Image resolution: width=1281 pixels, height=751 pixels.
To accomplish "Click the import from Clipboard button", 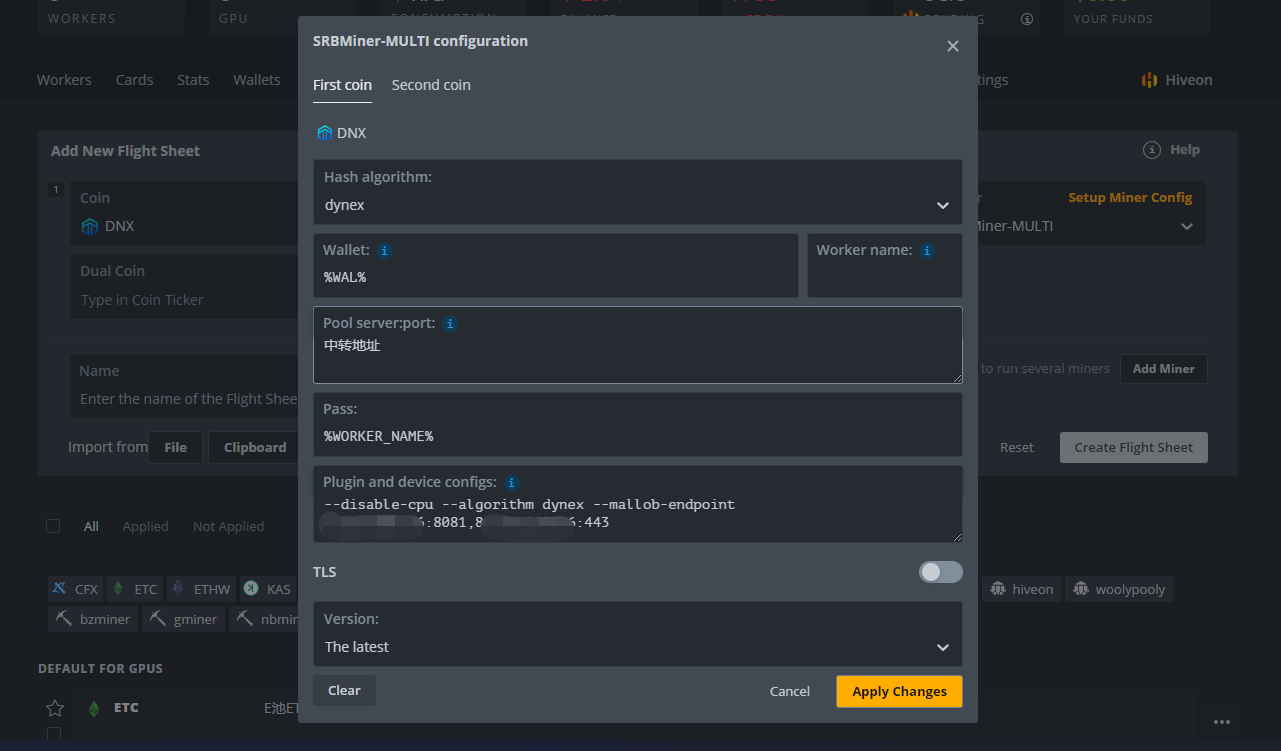I will click(254, 447).
